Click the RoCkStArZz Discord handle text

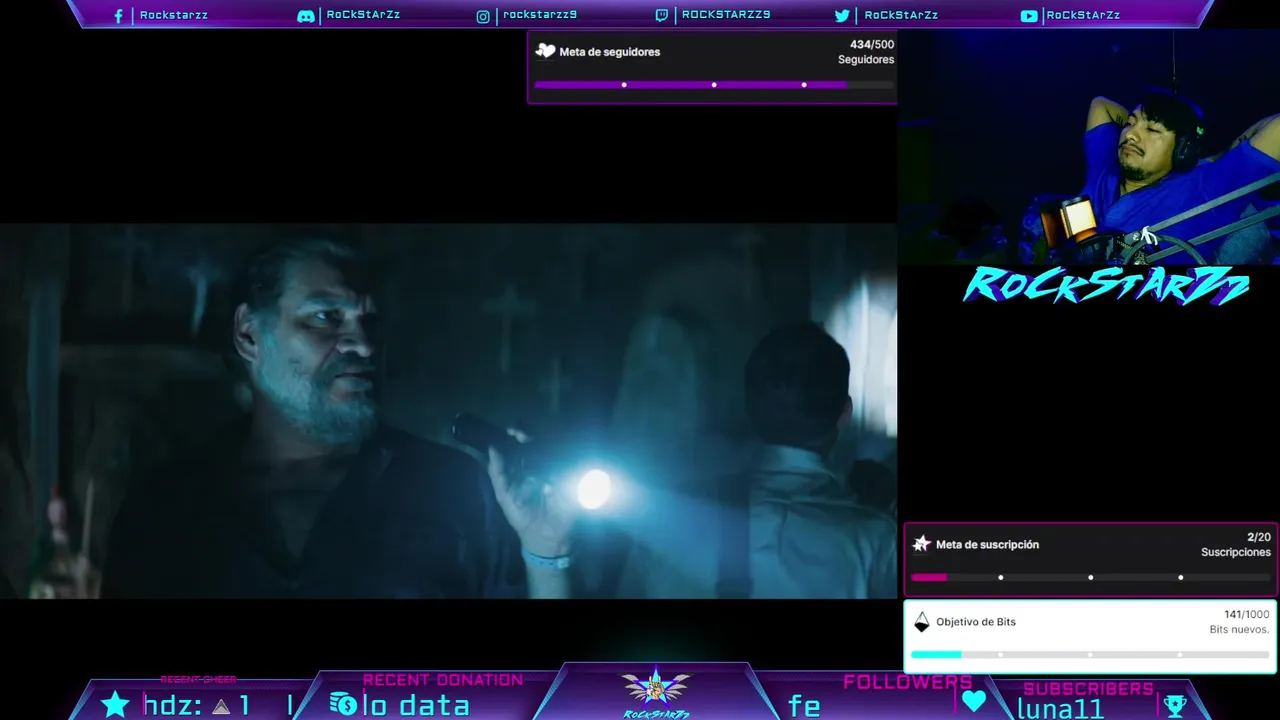point(363,15)
